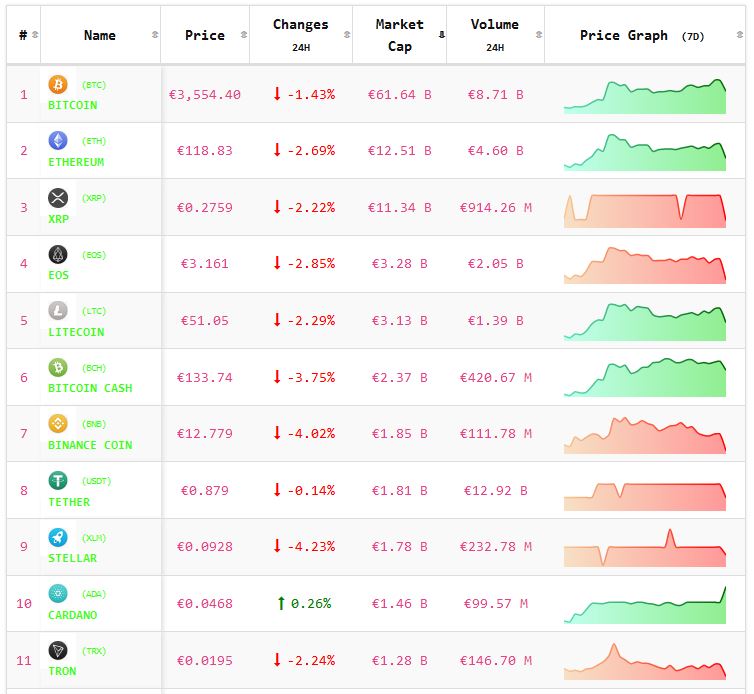The width and height of the screenshot is (754, 694).
Task: Click the Stellar rocket logo icon
Action: tap(58, 537)
